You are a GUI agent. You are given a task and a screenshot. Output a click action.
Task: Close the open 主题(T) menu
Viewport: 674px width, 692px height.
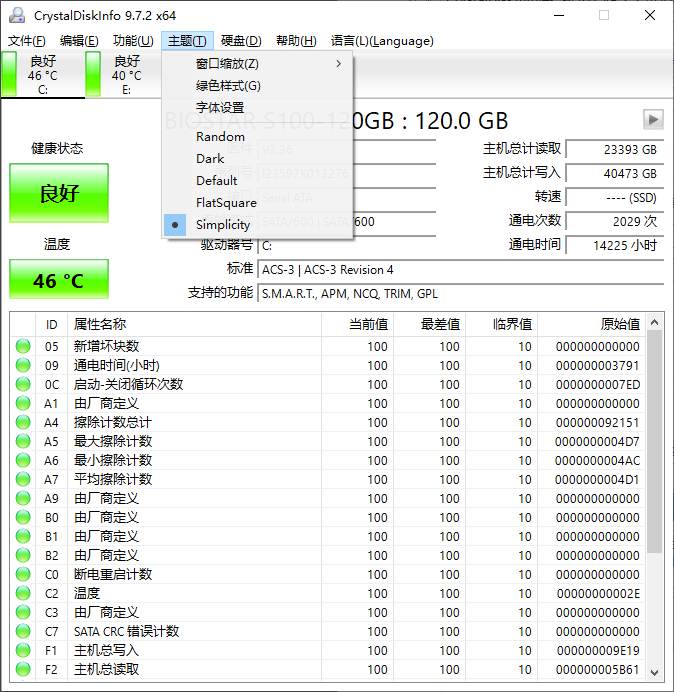tap(187, 41)
